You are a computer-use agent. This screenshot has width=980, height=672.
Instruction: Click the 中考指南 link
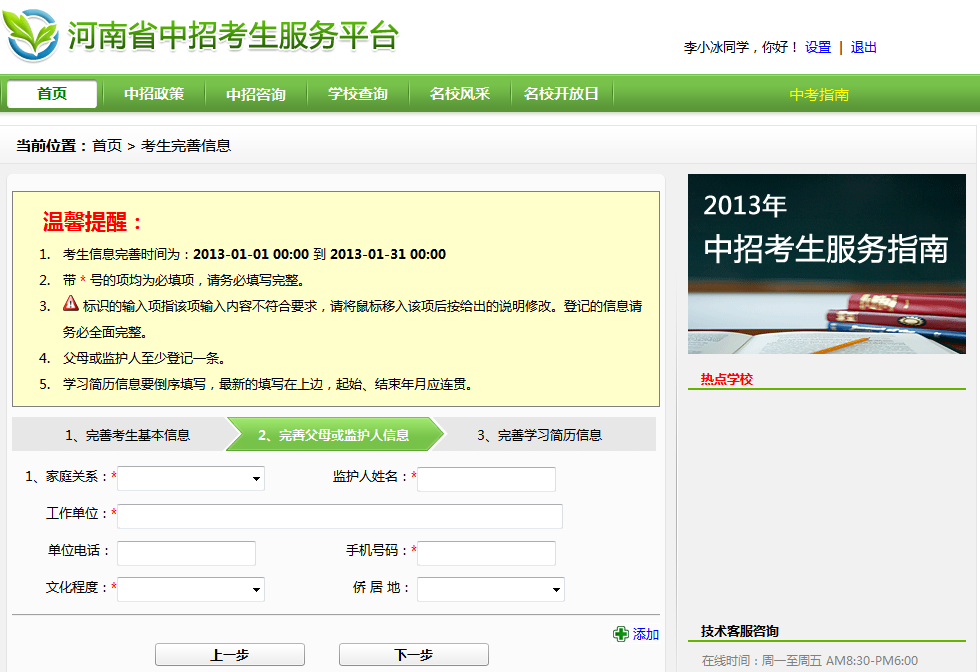click(x=819, y=95)
